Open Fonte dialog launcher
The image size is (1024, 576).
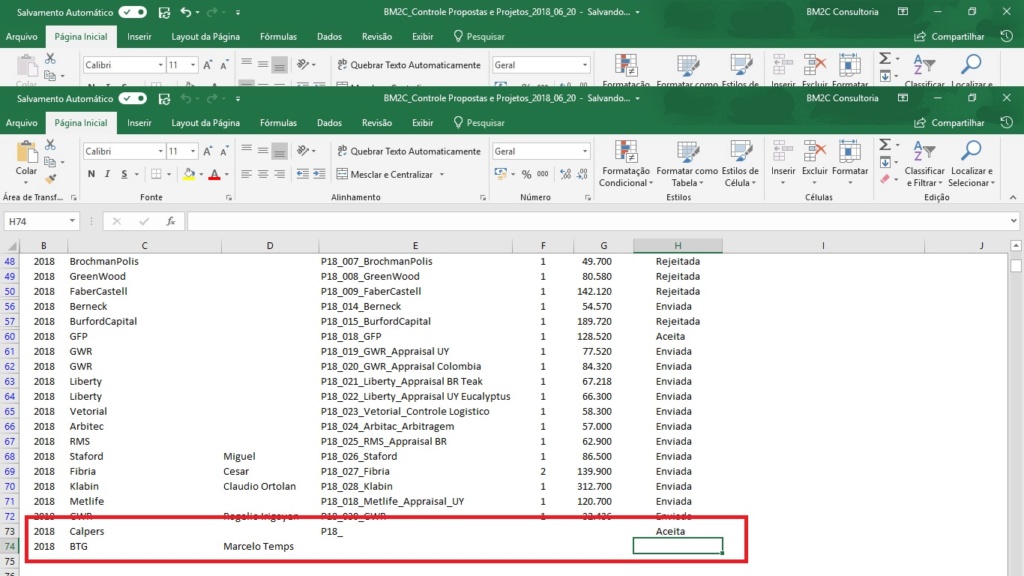point(229,198)
